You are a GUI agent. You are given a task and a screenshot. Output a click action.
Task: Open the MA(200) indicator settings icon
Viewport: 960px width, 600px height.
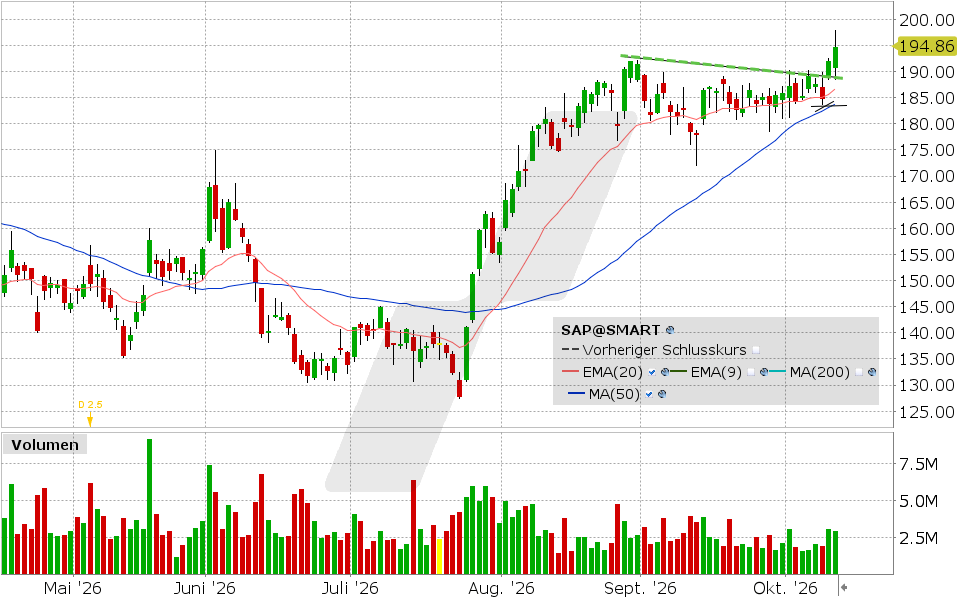[872, 372]
